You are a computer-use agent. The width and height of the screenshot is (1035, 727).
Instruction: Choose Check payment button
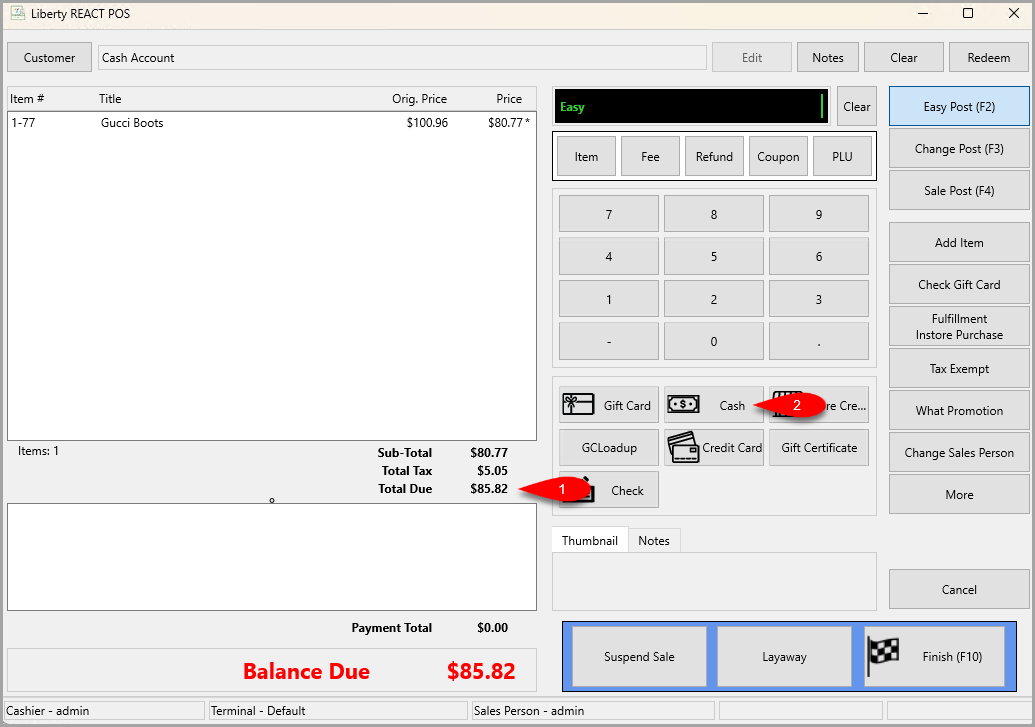point(609,490)
